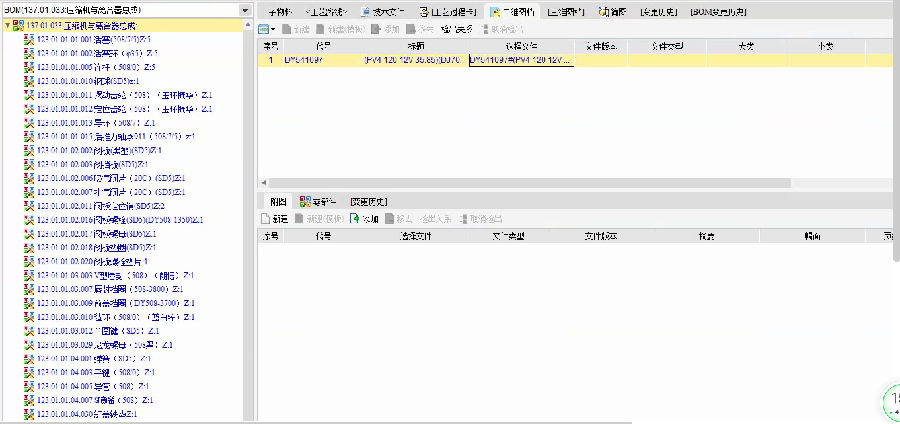Click the green 添加 icon in lower toolbar

355,219
